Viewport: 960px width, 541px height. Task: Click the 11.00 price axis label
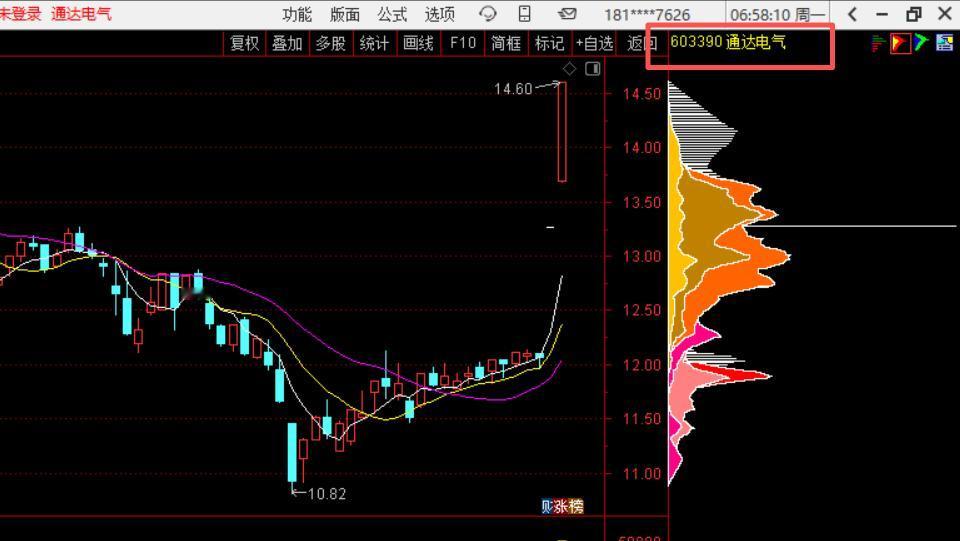click(x=642, y=473)
